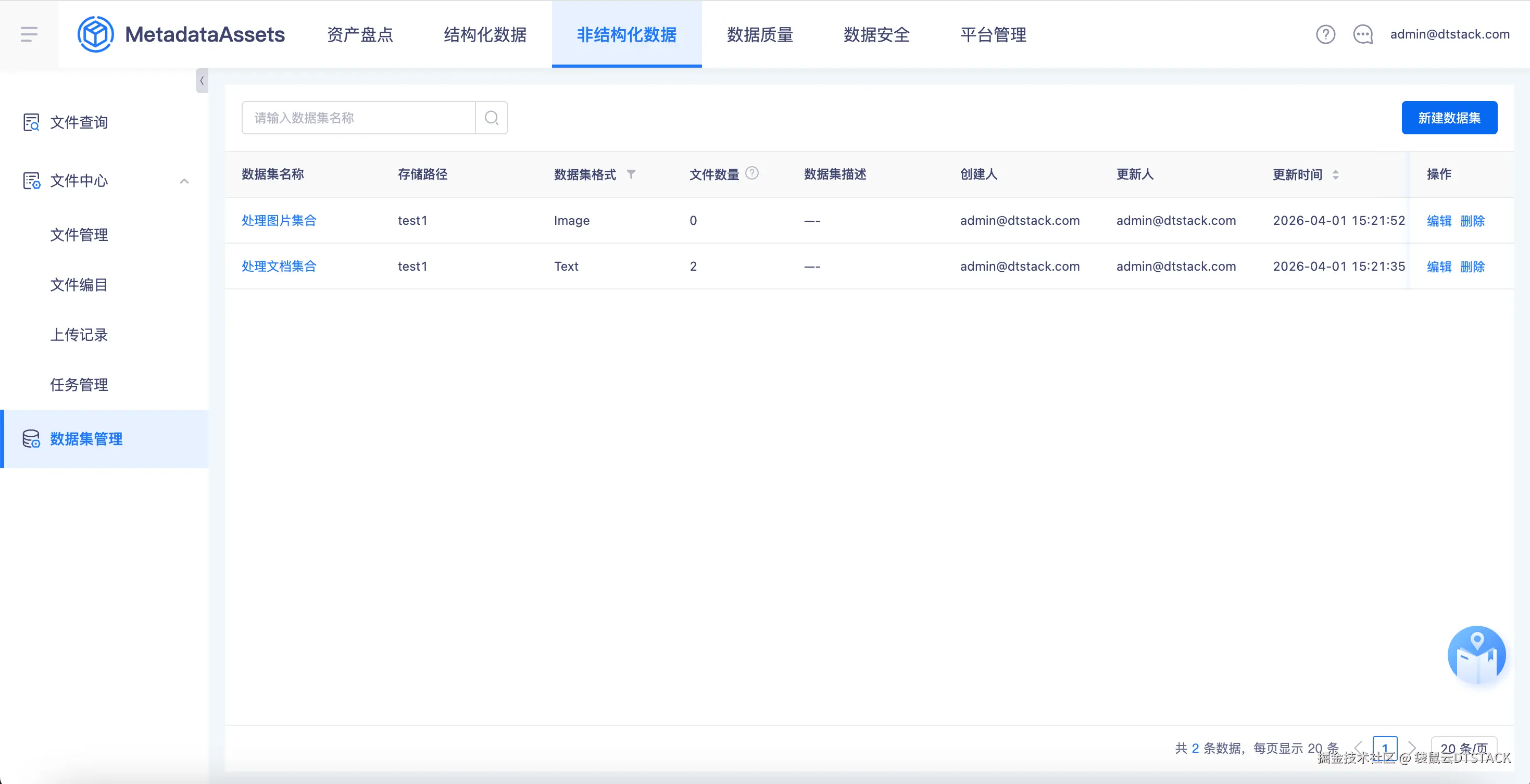1530x784 pixels.
Task: Click the floating map guide icon
Action: pyautogui.click(x=1476, y=654)
